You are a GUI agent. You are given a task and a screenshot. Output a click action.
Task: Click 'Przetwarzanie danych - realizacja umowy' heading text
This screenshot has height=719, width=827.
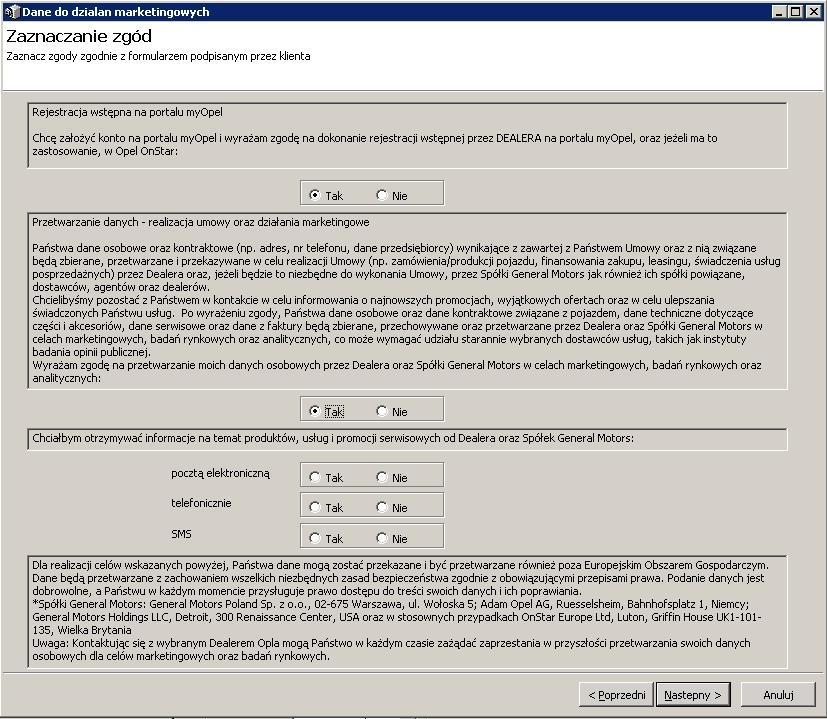200,222
